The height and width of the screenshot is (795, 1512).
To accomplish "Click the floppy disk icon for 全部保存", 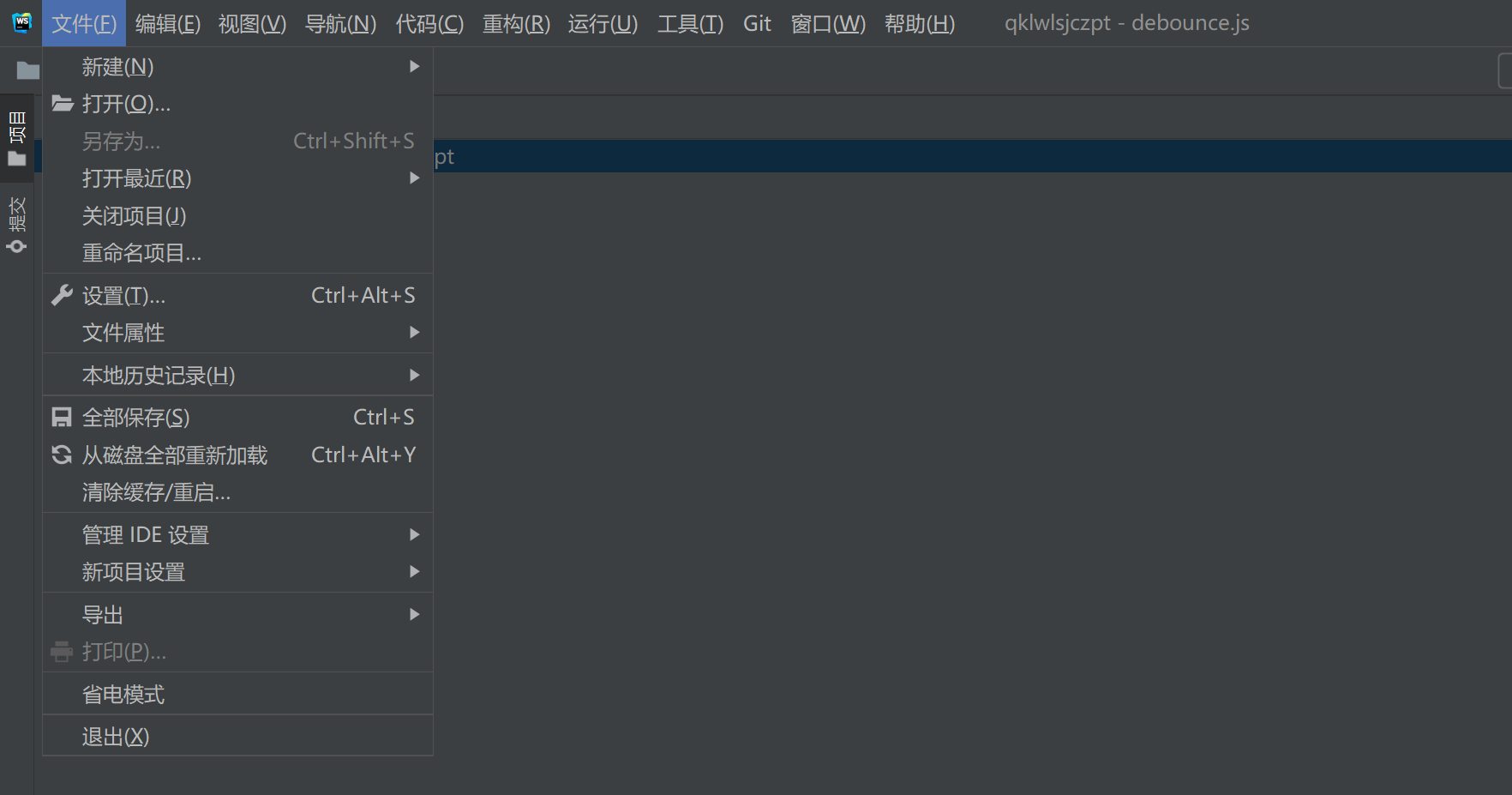I will (x=62, y=417).
